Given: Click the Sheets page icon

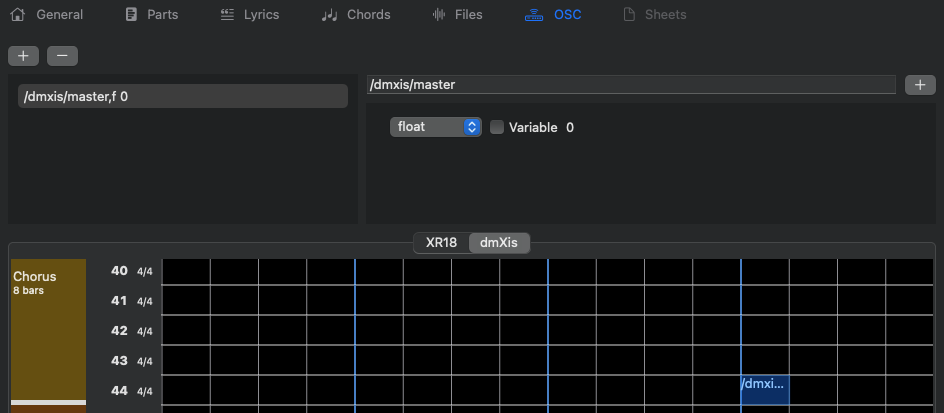Looking at the screenshot, I should (629, 15).
